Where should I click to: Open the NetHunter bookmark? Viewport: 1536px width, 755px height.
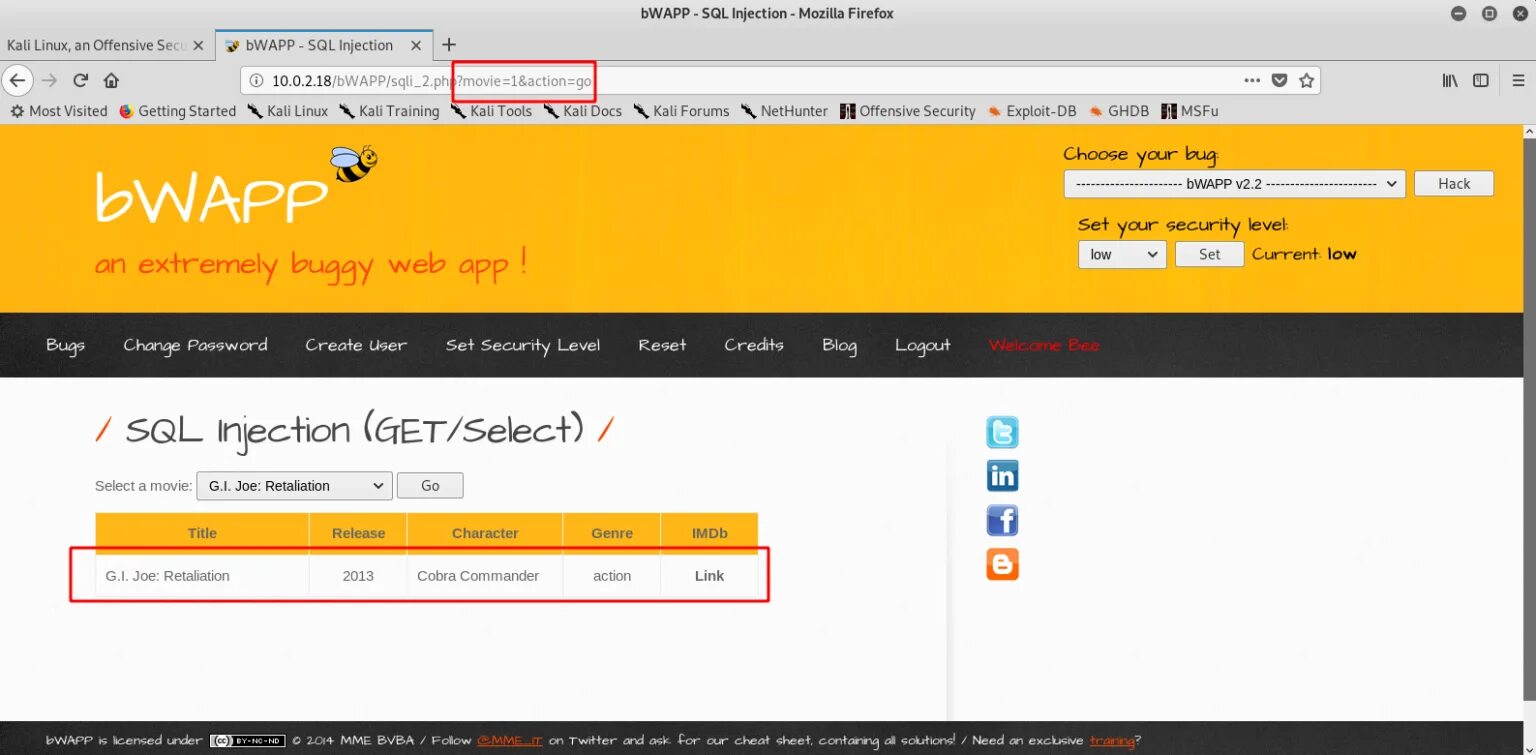[785, 111]
